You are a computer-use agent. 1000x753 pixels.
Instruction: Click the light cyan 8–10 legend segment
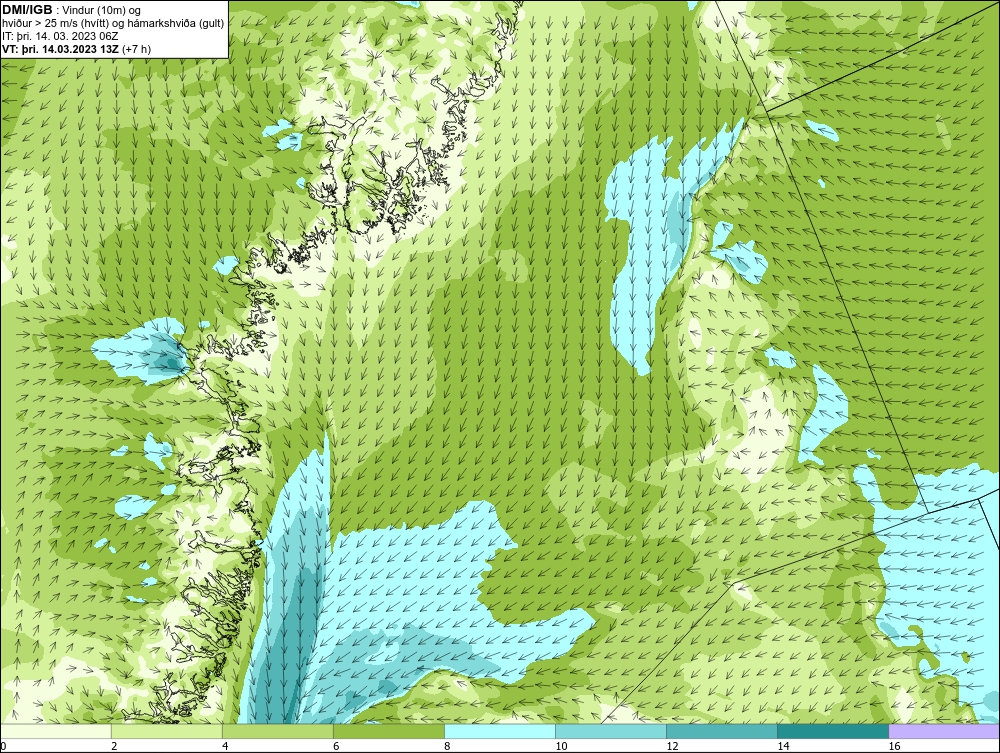500,731
